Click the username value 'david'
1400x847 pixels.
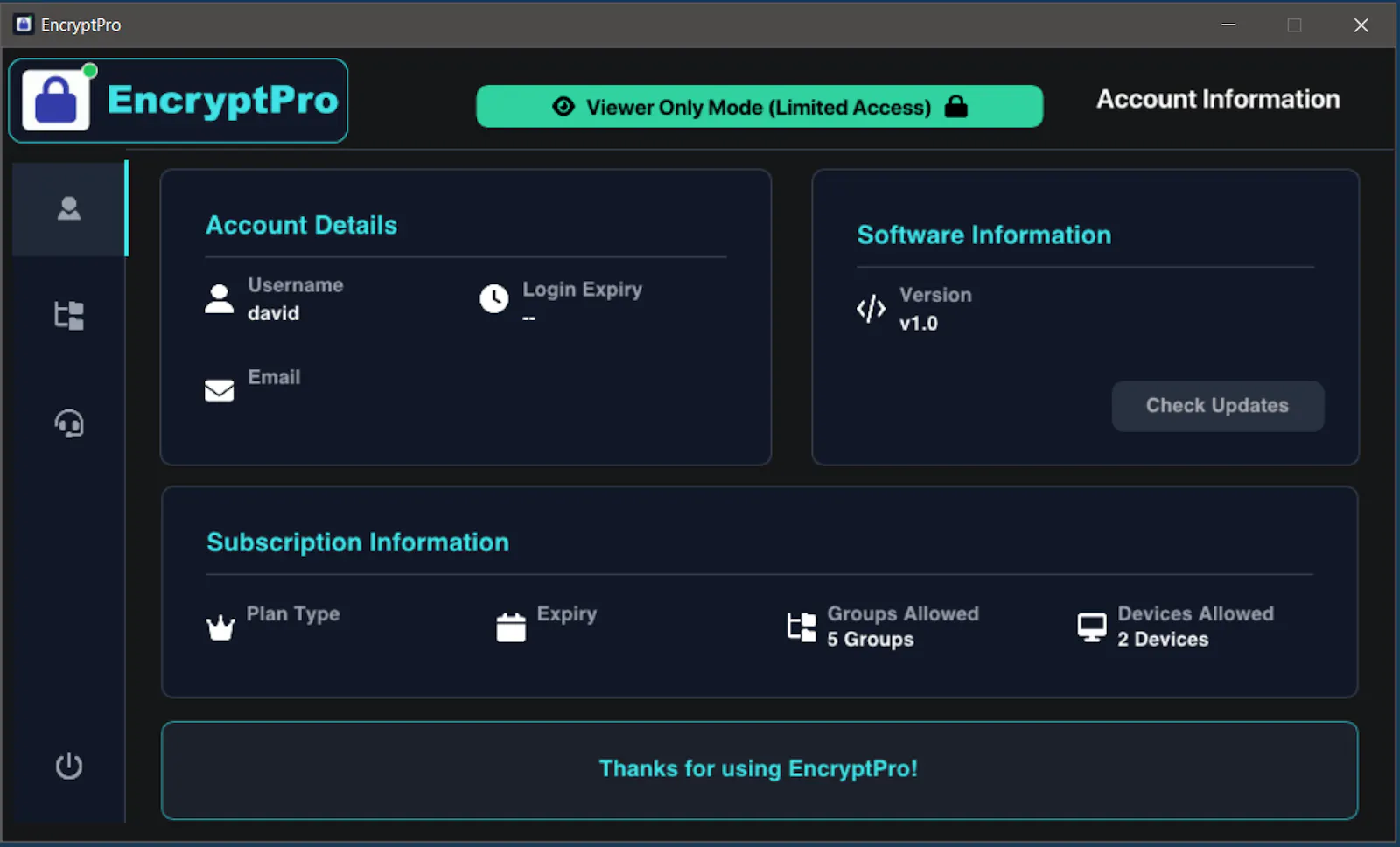point(273,313)
